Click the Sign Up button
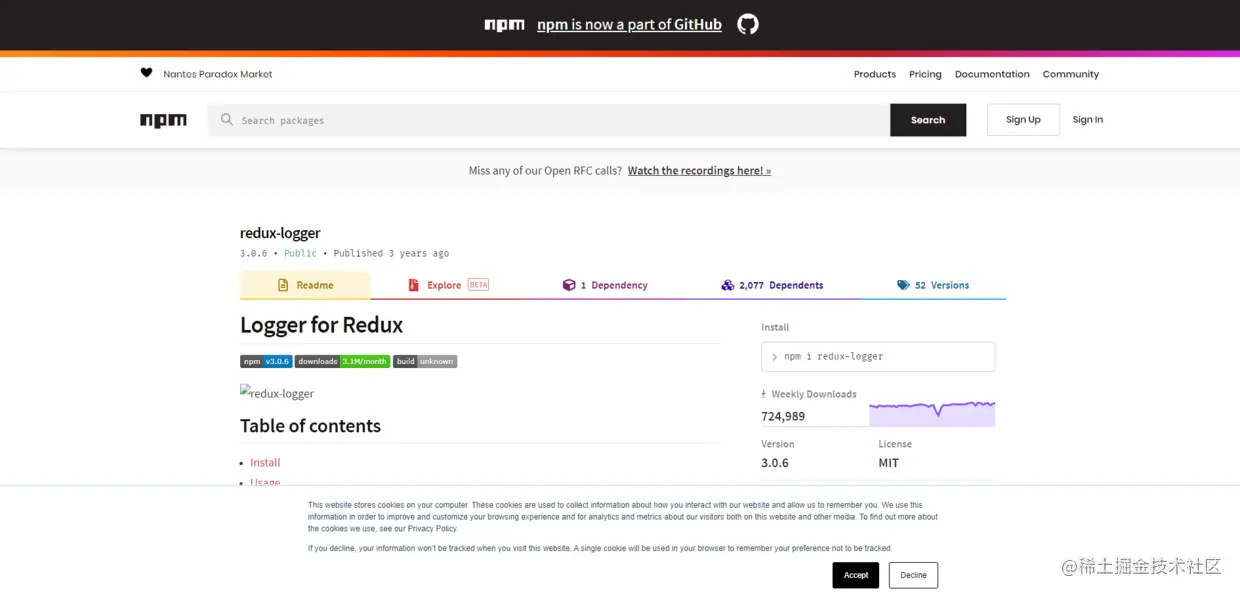 click(1023, 120)
